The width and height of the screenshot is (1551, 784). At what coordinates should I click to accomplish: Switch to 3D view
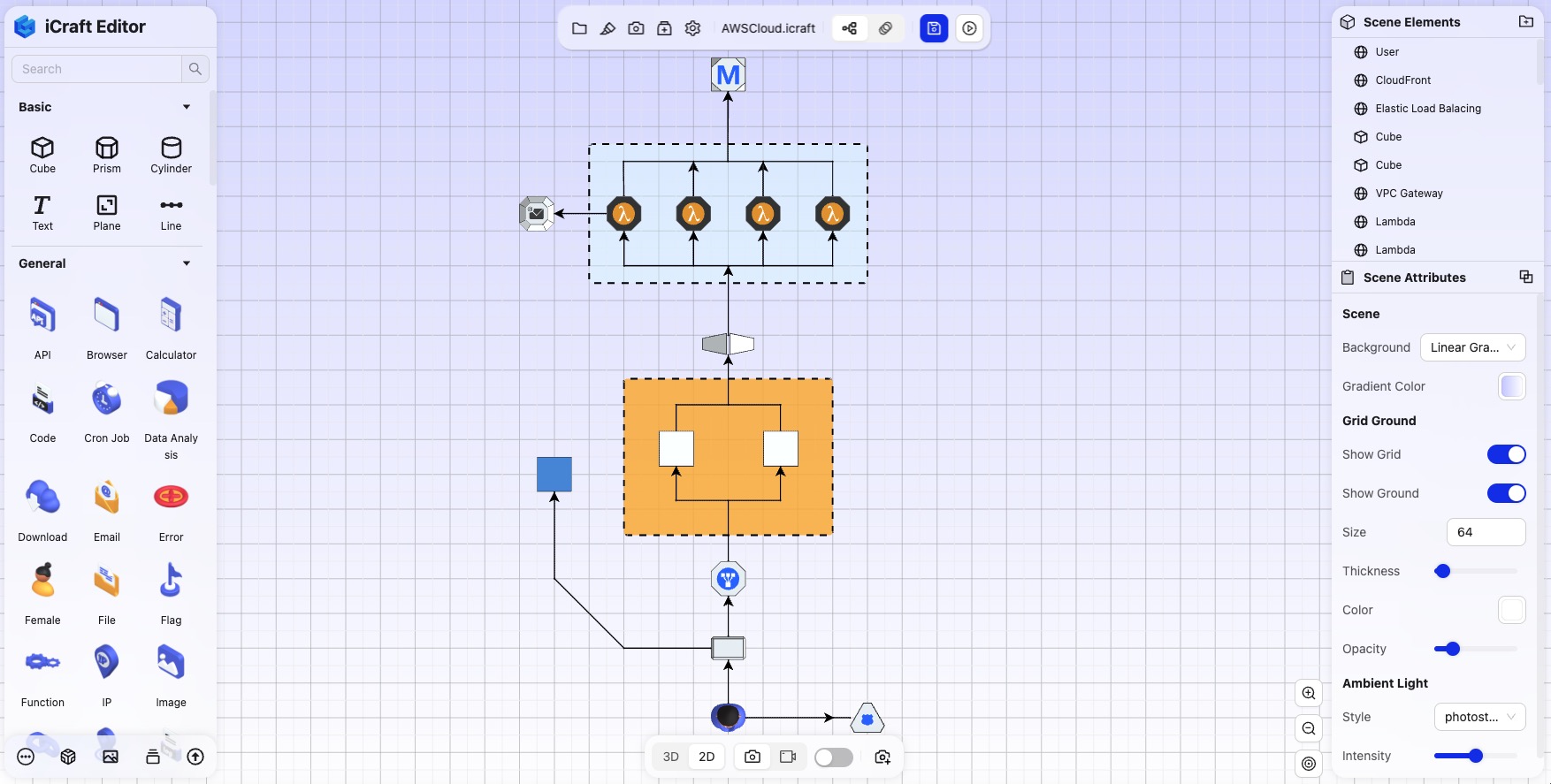click(x=671, y=757)
